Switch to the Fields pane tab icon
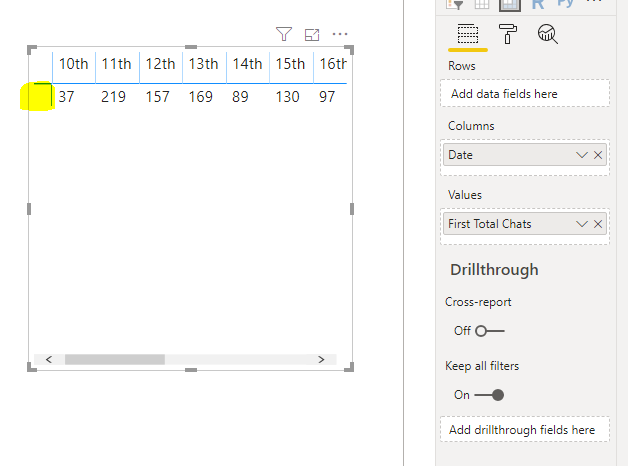 tap(468, 34)
